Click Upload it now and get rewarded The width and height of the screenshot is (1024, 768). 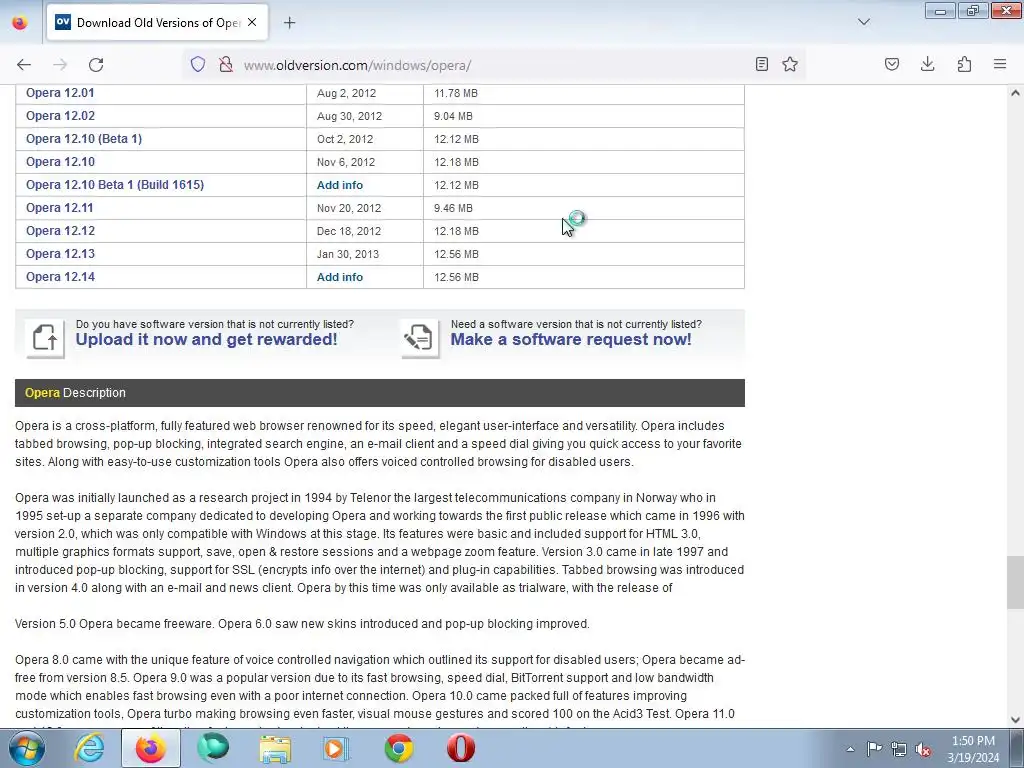[x=206, y=340]
